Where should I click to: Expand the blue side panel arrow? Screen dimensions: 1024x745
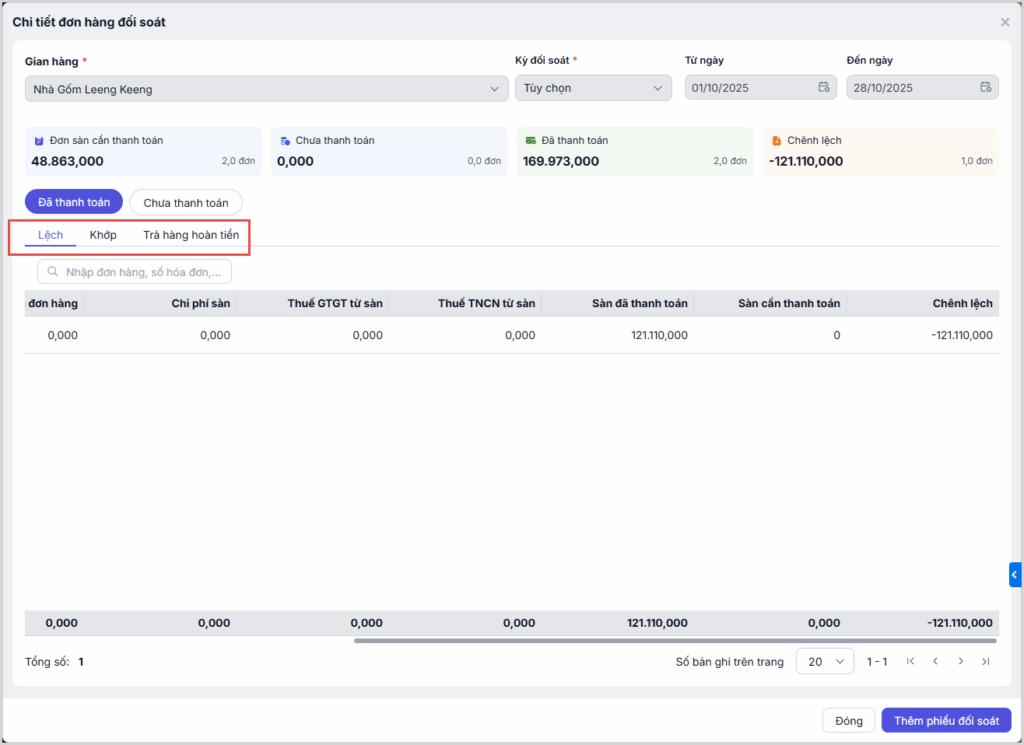tap(1015, 575)
